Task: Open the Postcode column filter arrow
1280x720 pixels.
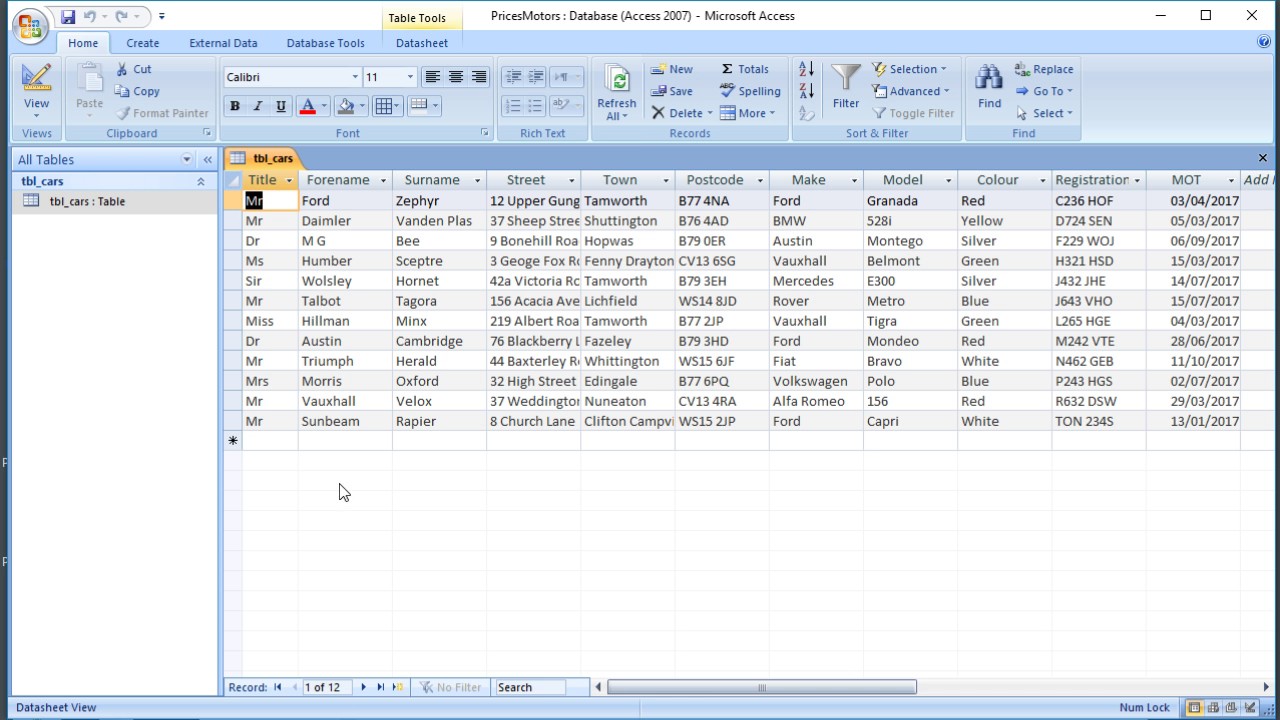Action: click(760, 180)
